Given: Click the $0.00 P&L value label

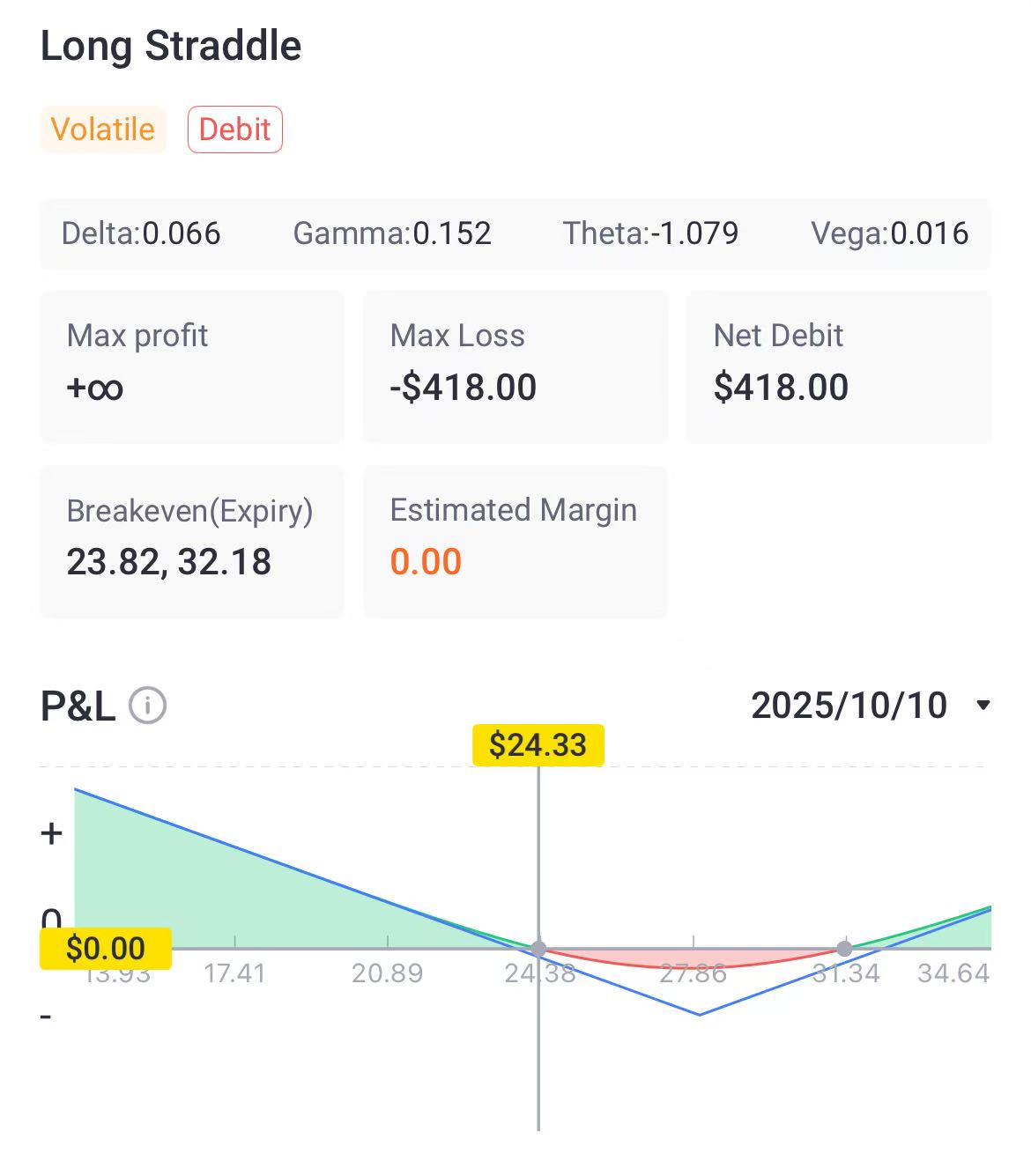Looking at the screenshot, I should 106,949.
